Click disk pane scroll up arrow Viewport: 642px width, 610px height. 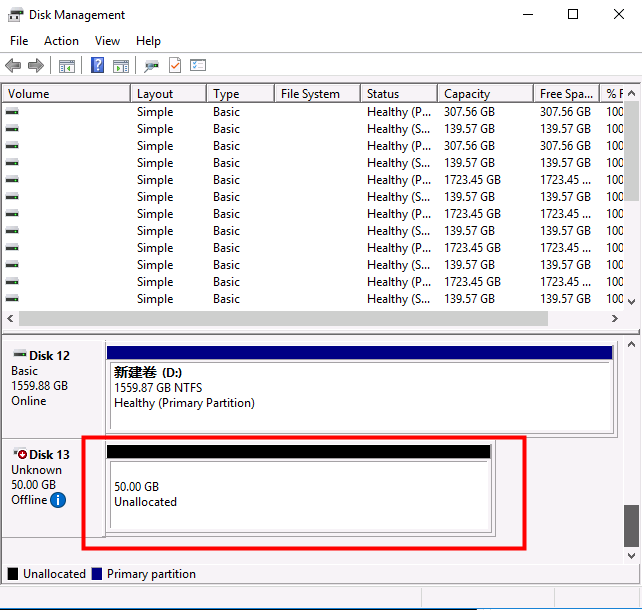pos(631,345)
